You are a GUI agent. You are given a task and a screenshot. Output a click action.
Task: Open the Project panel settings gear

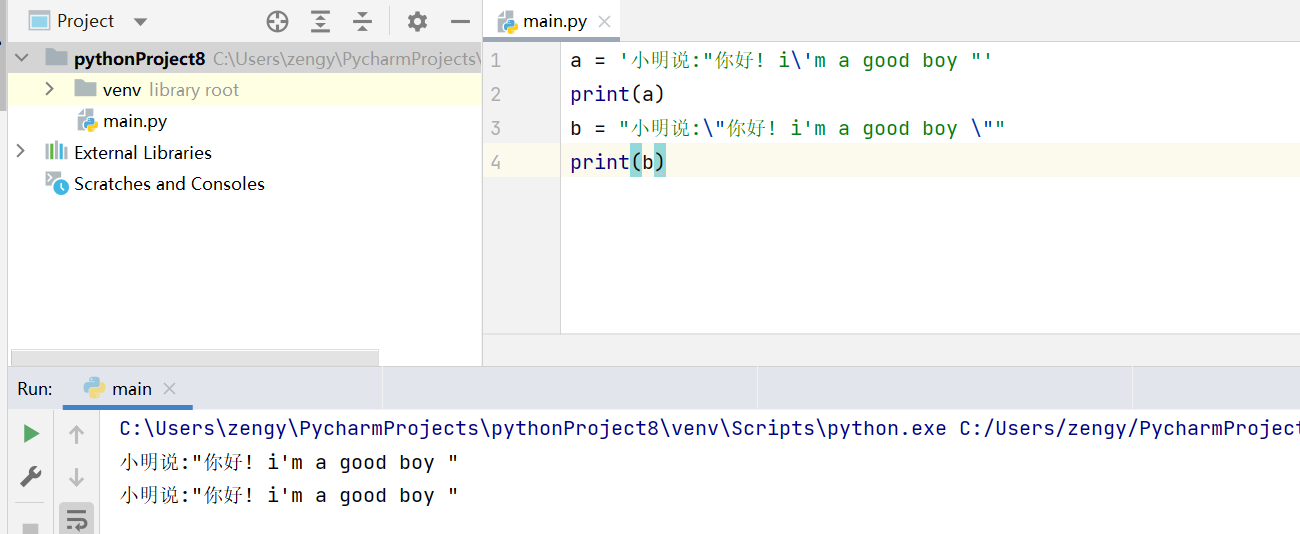tap(417, 21)
